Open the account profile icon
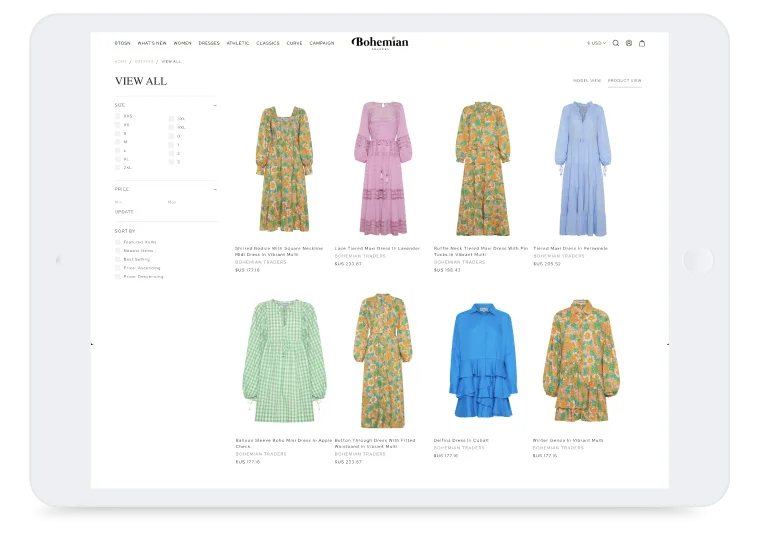The height and width of the screenshot is (535, 759). click(x=629, y=43)
